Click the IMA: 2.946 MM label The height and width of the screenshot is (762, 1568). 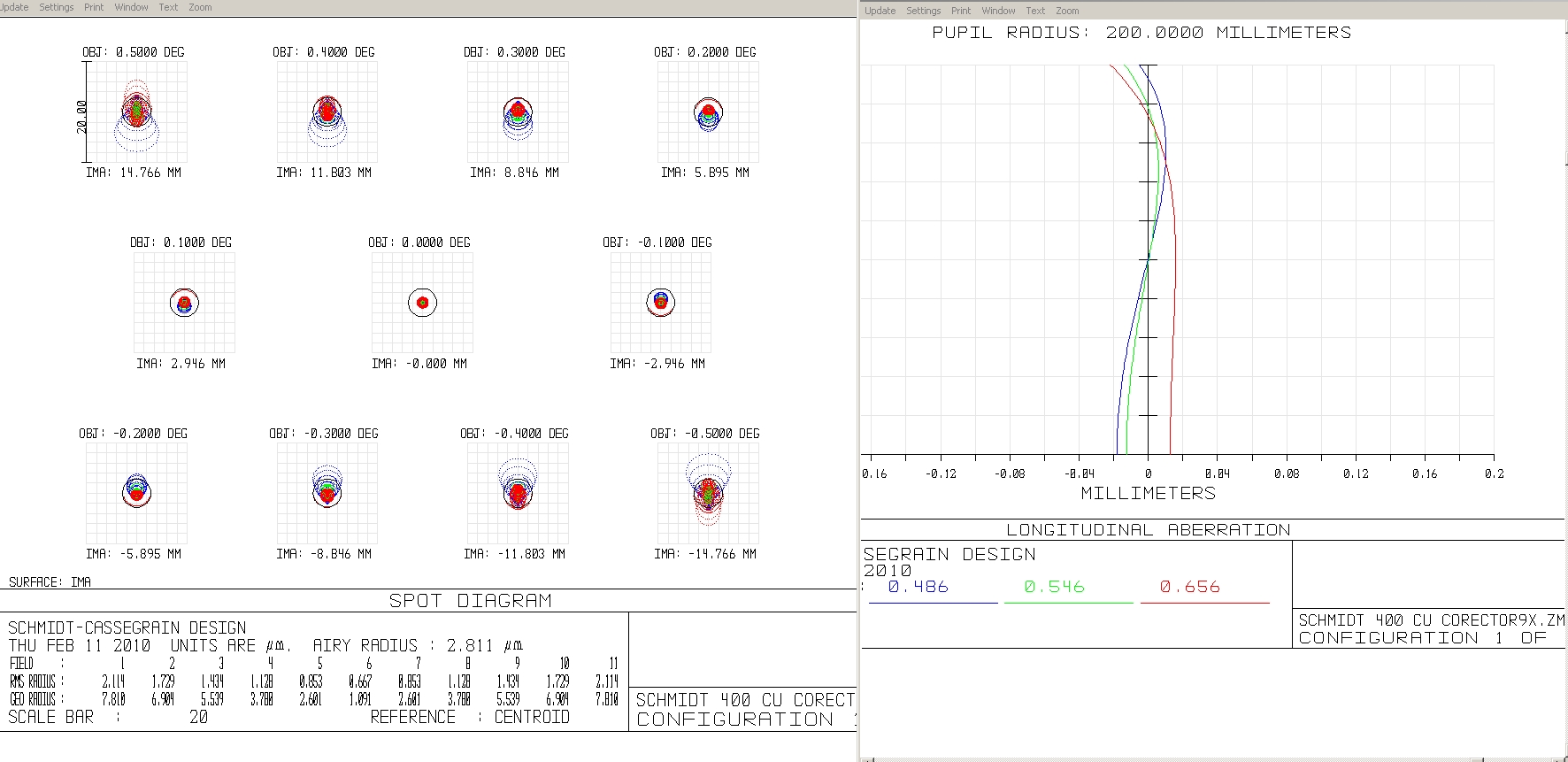click(x=181, y=364)
